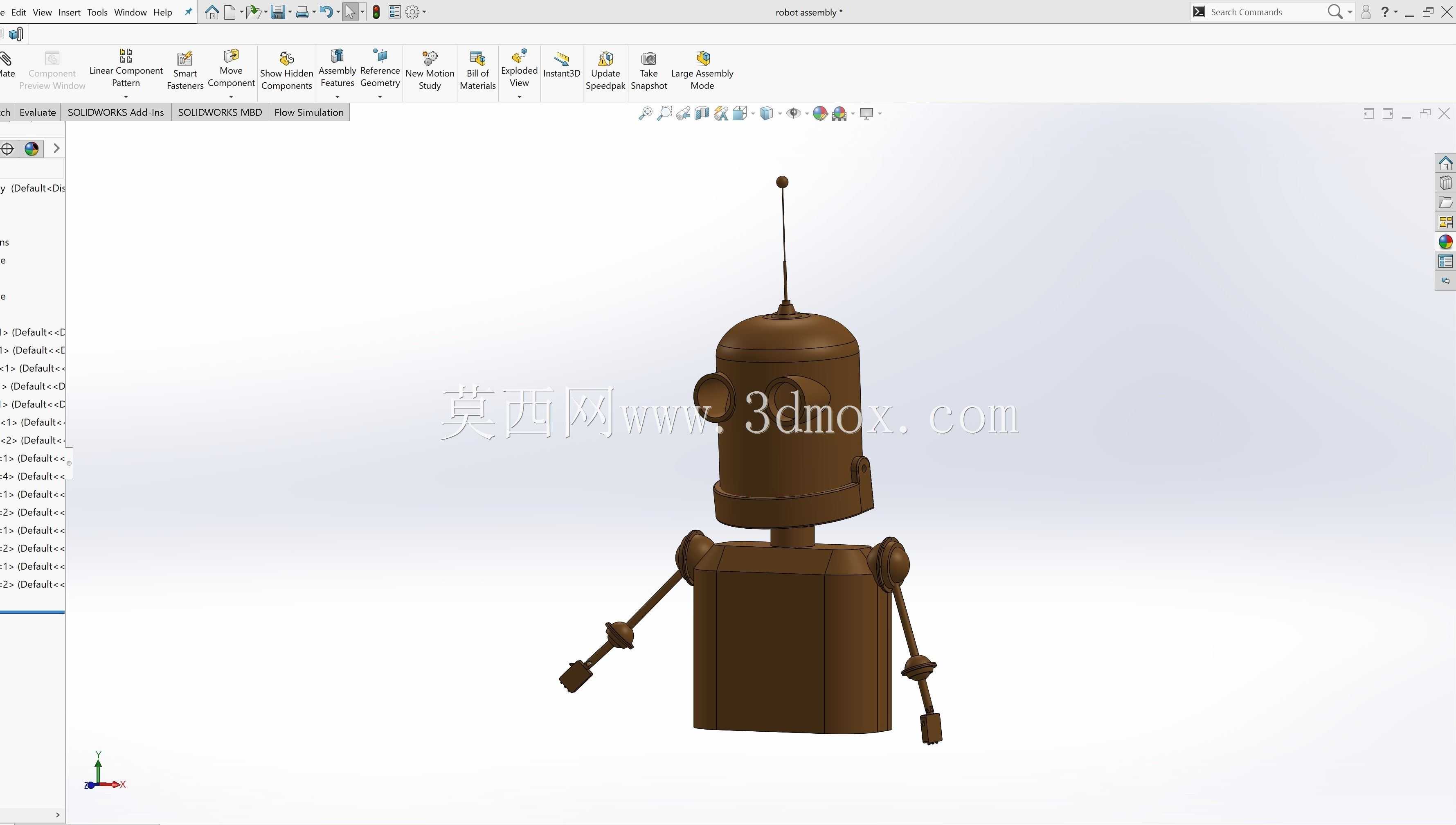Open the Insert menu
This screenshot has width=1456, height=825.
[x=70, y=12]
